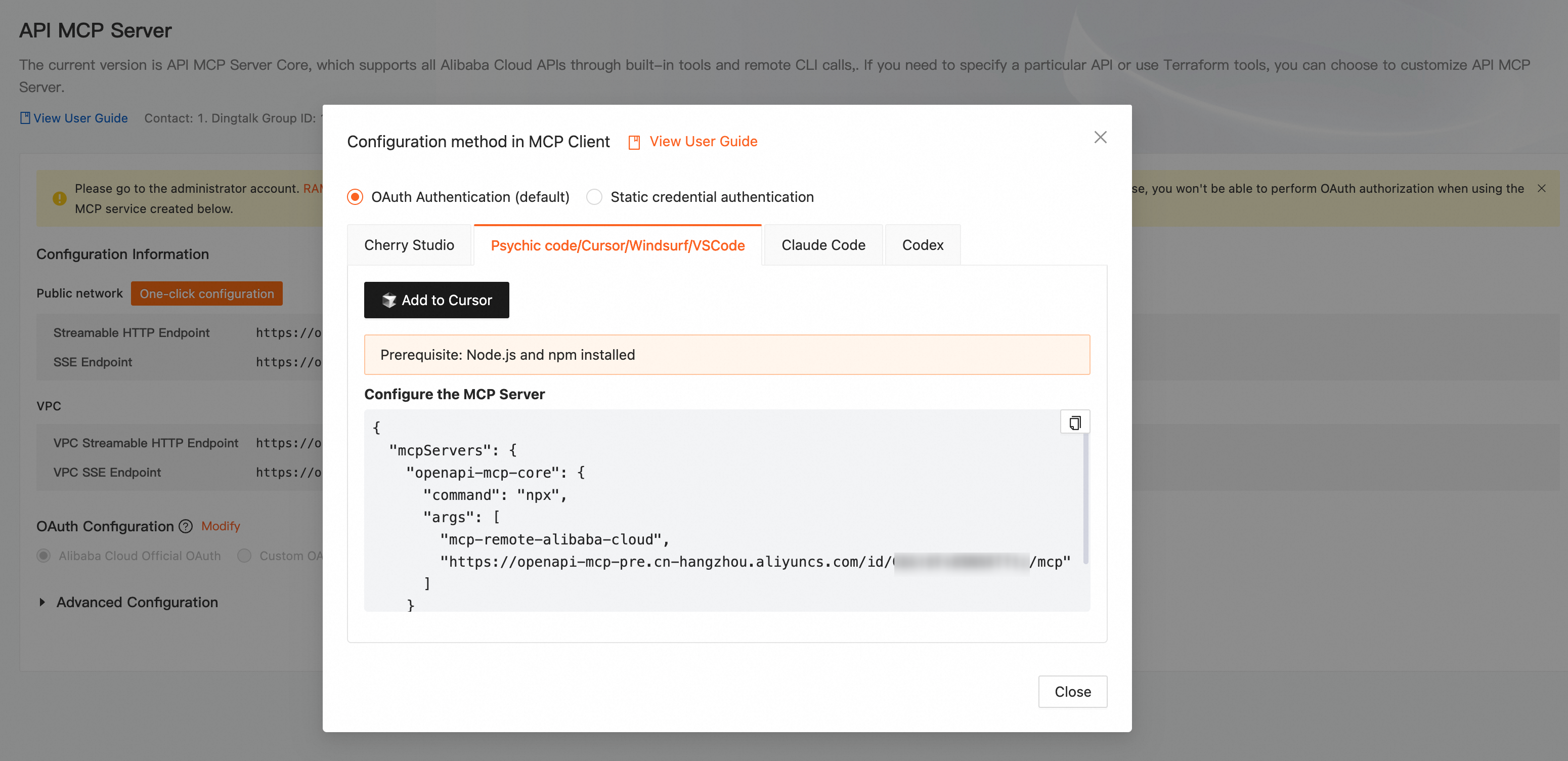Click the One-click configuration button
The height and width of the screenshot is (761, 1568).
click(207, 293)
